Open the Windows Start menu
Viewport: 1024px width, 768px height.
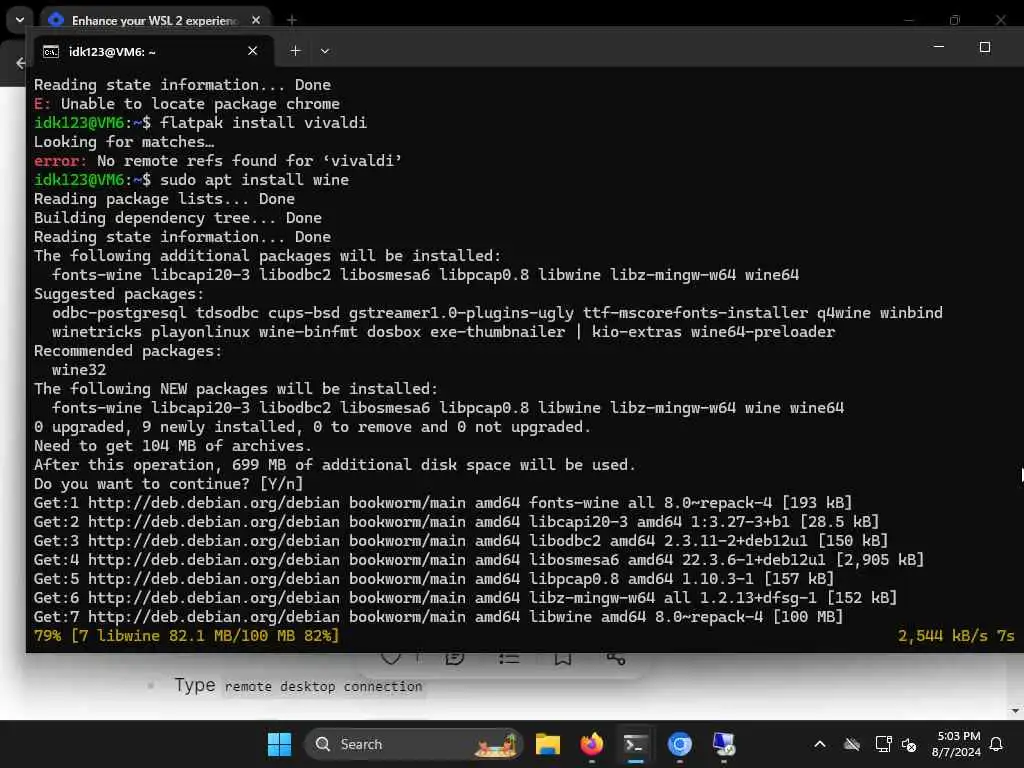(x=280, y=744)
